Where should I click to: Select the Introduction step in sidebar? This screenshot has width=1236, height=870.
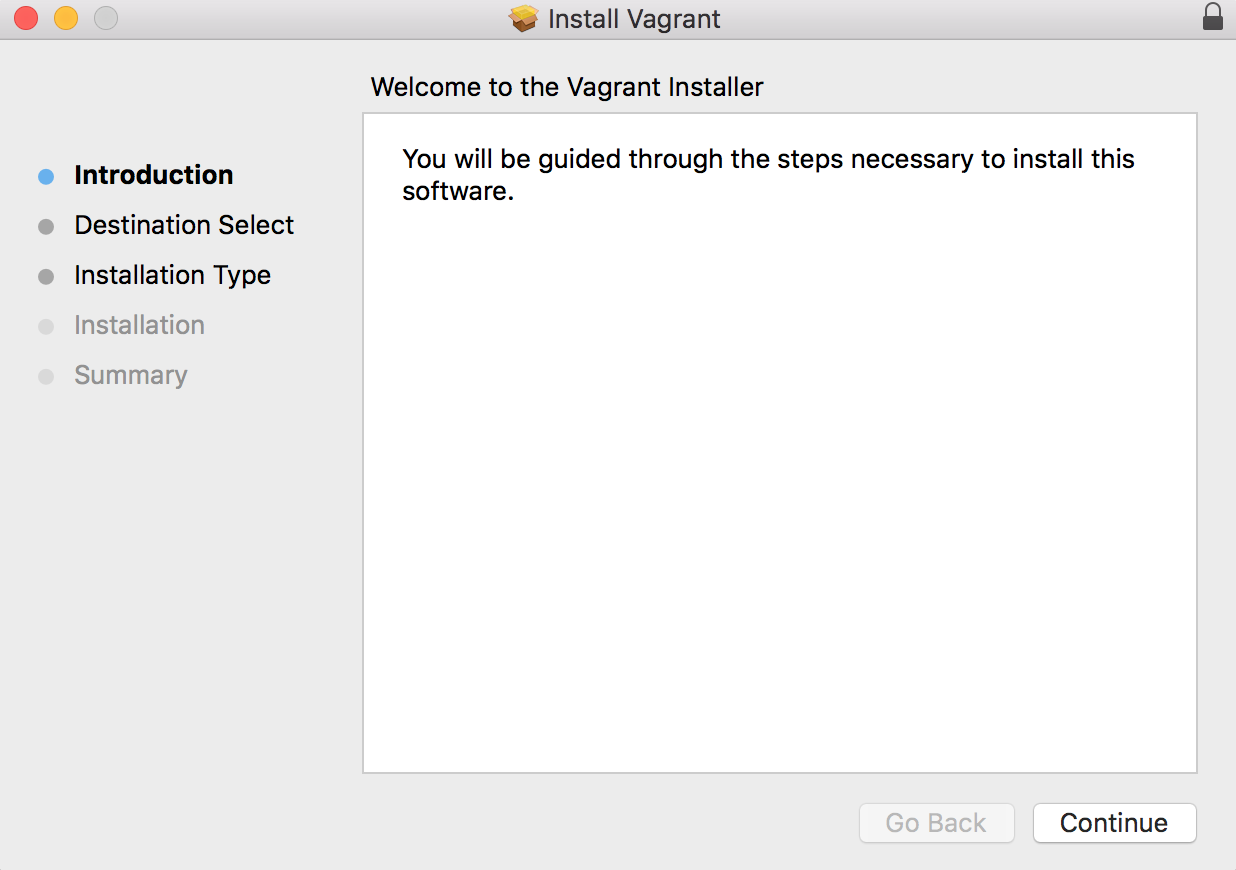[x=154, y=175]
